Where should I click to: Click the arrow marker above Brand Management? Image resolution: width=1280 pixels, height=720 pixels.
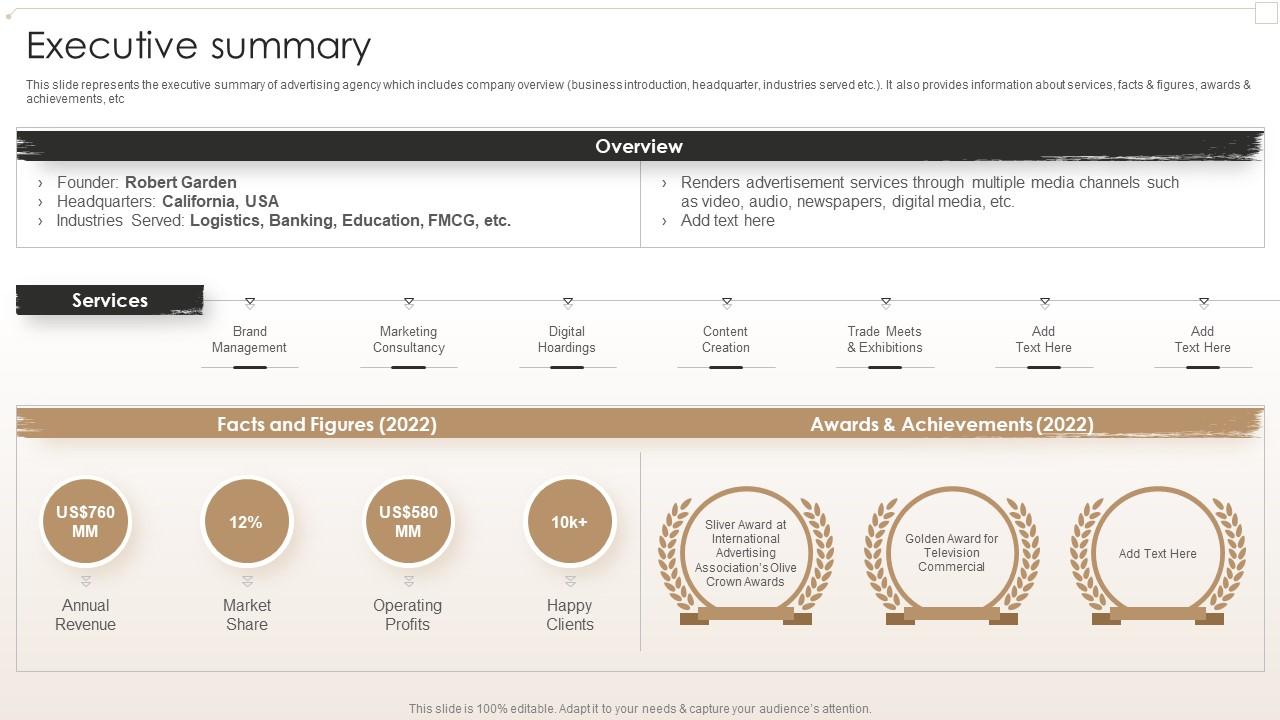[250, 303]
